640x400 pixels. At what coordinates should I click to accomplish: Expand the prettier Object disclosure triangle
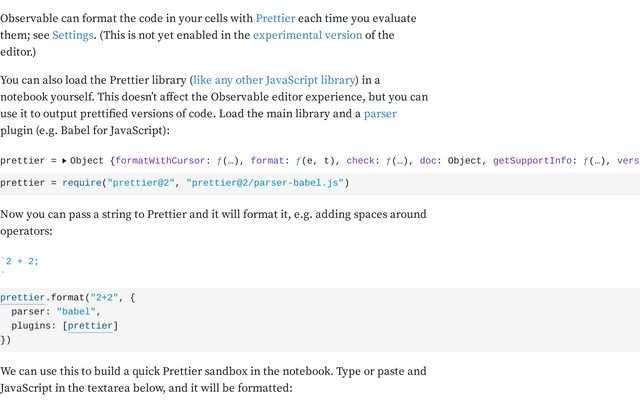pyautogui.click(x=64, y=161)
